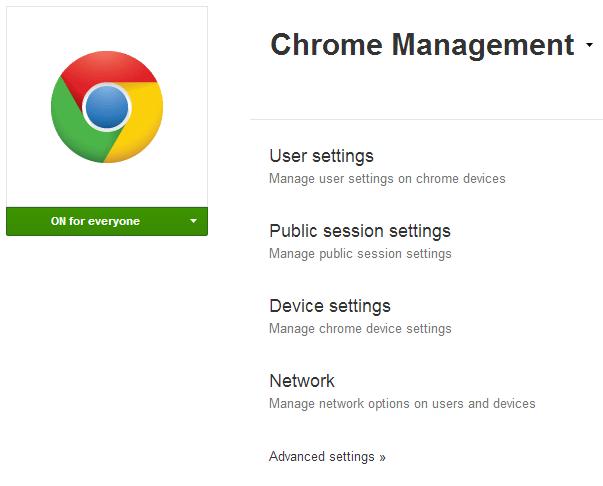Click "Manage chrome device settings" description text
The image size is (603, 486).
point(360,329)
